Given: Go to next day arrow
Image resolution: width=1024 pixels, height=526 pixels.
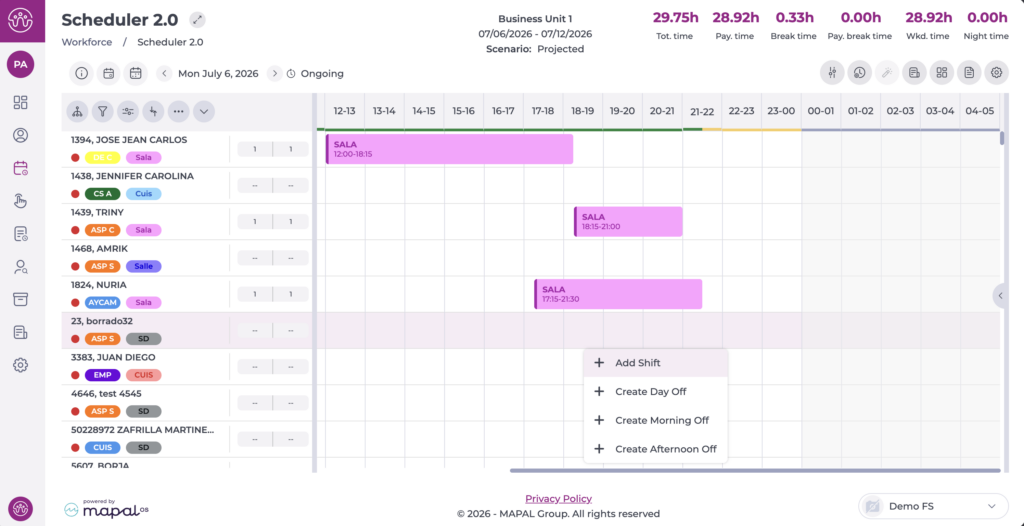Looking at the screenshot, I should (x=275, y=73).
